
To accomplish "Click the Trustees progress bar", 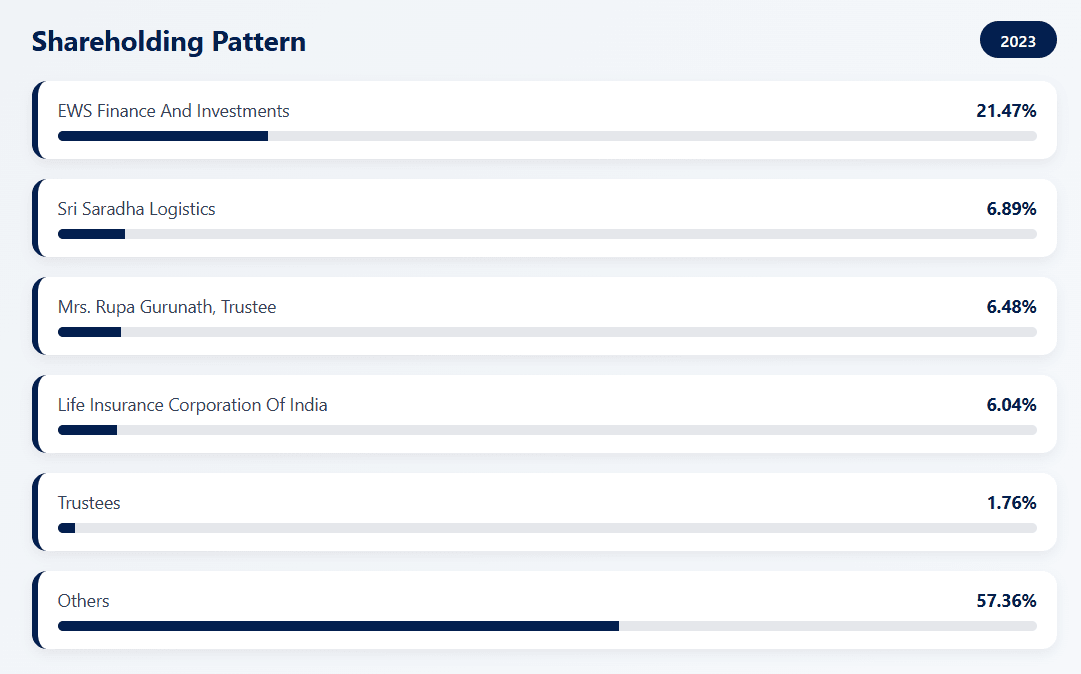I will (x=547, y=528).
